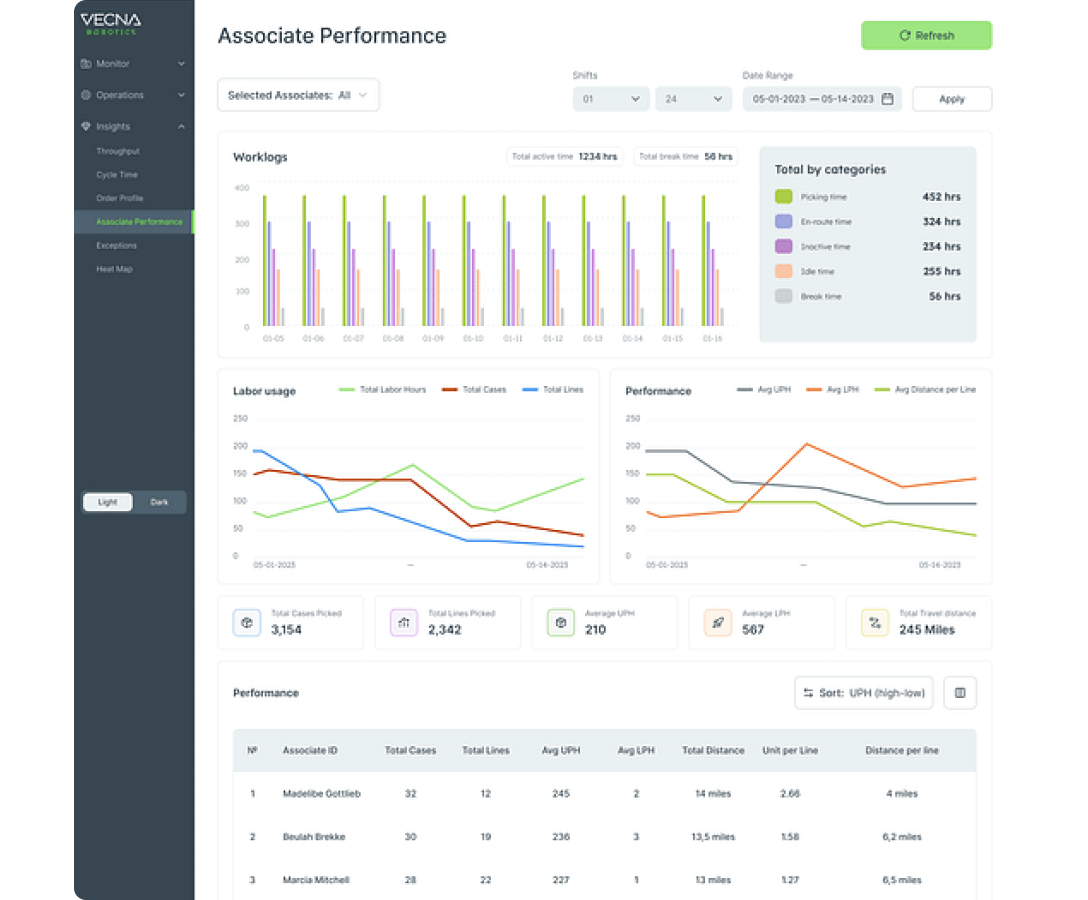Click the Total Cases Picked box icon

(x=247, y=623)
